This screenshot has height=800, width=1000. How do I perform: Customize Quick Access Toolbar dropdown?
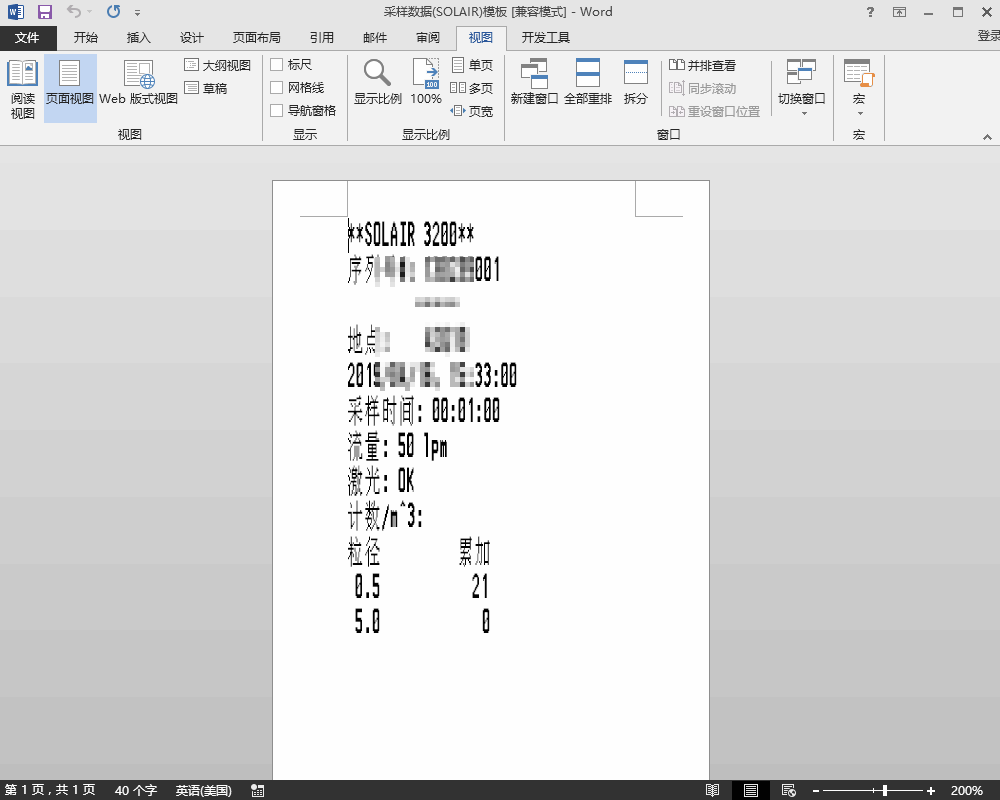point(137,12)
